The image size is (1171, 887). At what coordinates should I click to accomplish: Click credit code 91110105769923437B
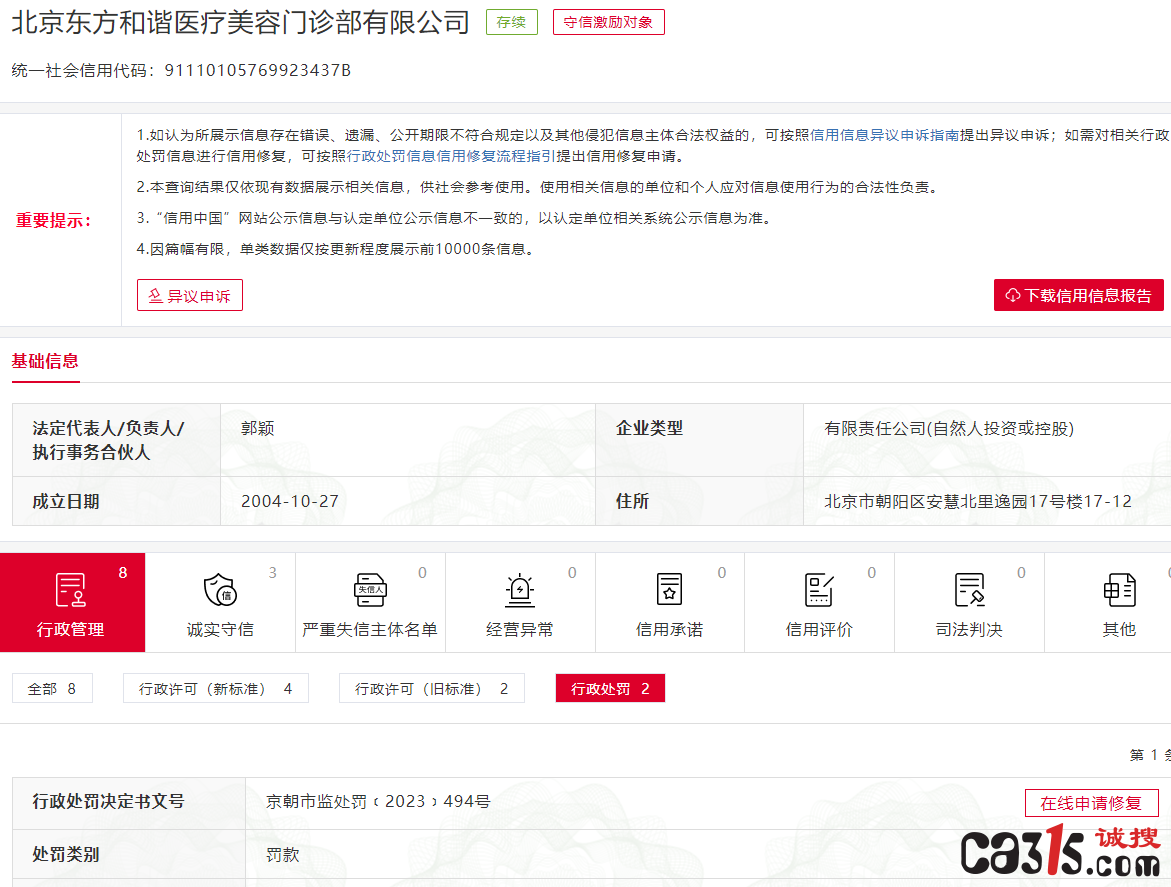(258, 70)
